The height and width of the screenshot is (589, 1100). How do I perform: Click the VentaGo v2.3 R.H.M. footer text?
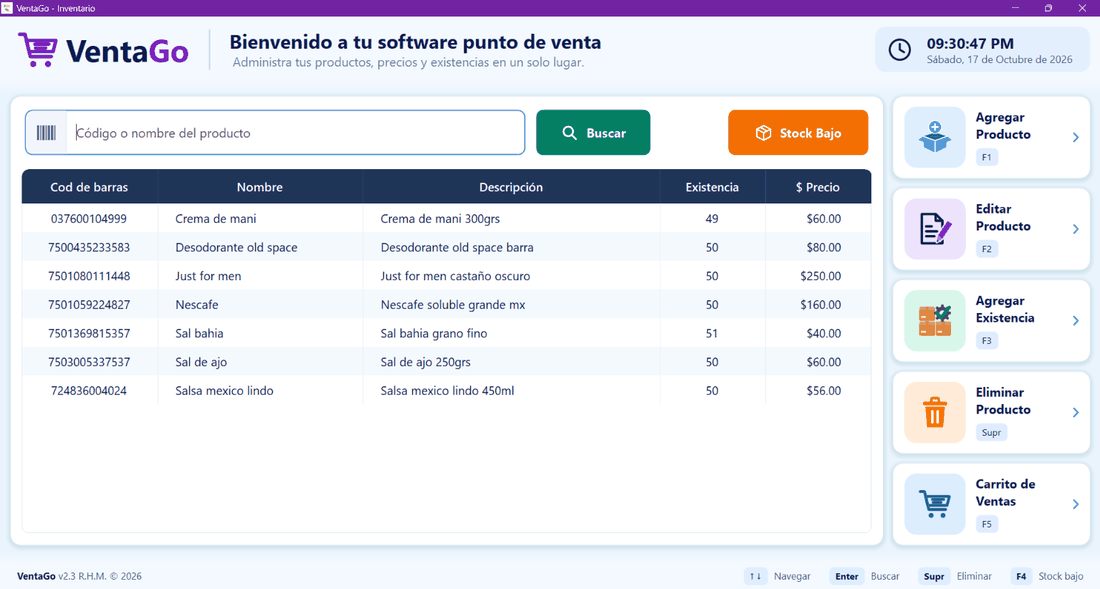click(x=79, y=576)
